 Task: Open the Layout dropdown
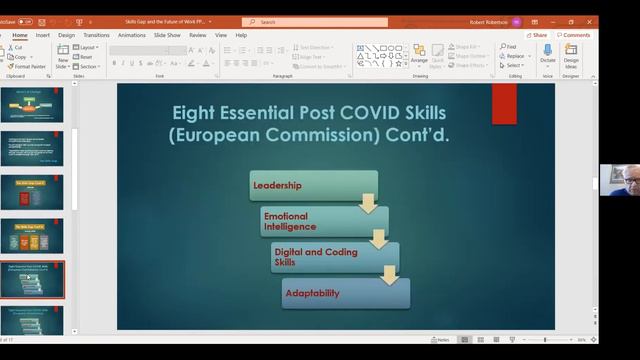pyautogui.click(x=86, y=48)
